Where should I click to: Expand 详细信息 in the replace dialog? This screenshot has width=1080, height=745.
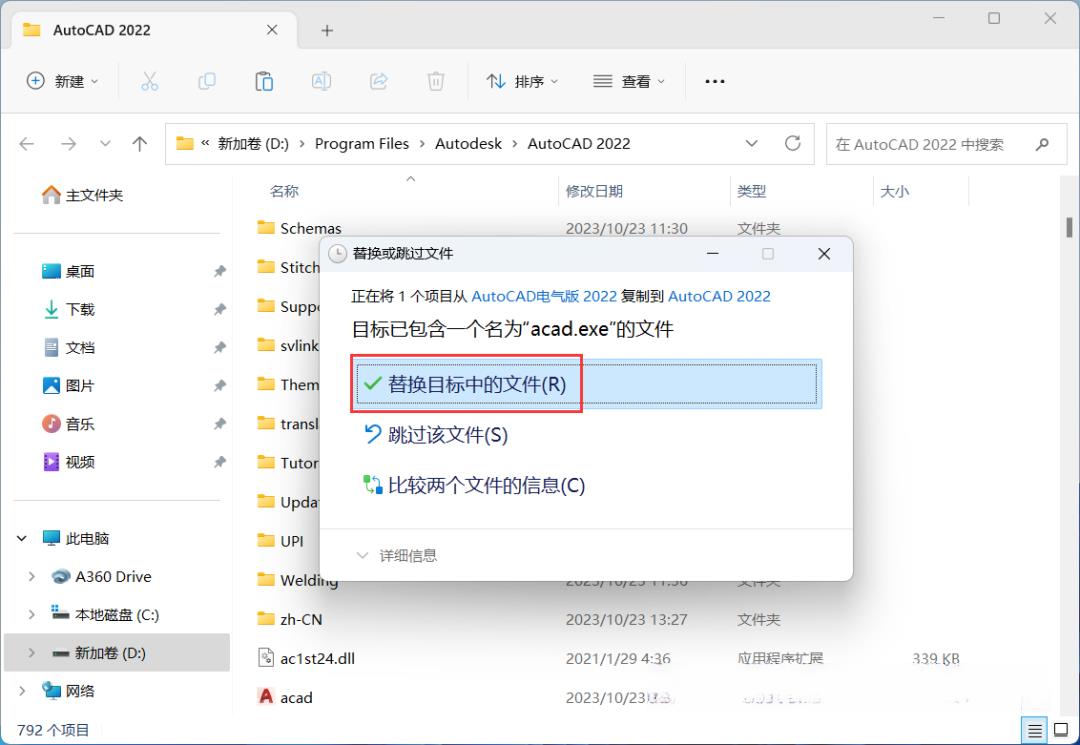[x=396, y=556]
